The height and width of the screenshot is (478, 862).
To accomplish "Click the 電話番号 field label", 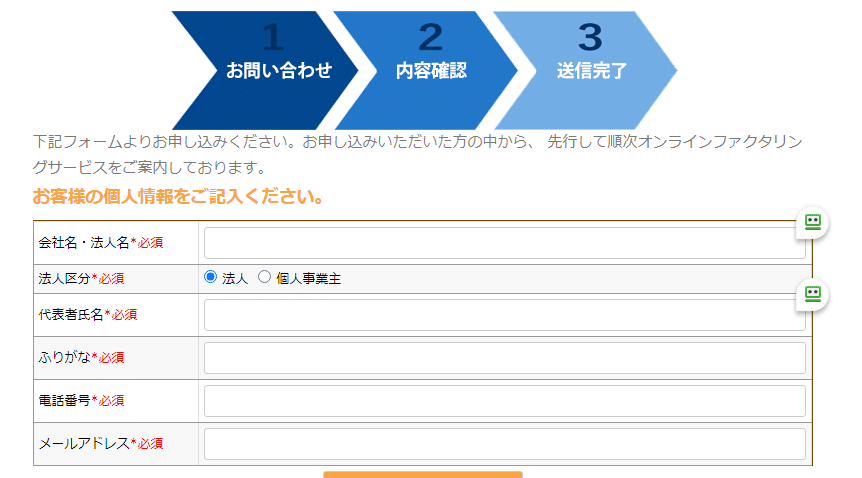I will coord(64,400).
